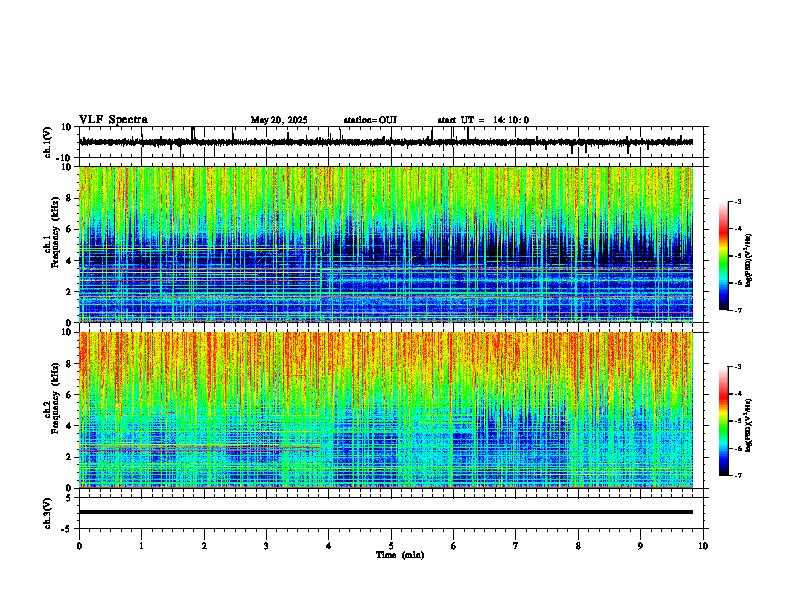Click the ch.2 spectrogram "4" kHz tick label
The width and height of the screenshot is (792, 612).
tap(70, 426)
